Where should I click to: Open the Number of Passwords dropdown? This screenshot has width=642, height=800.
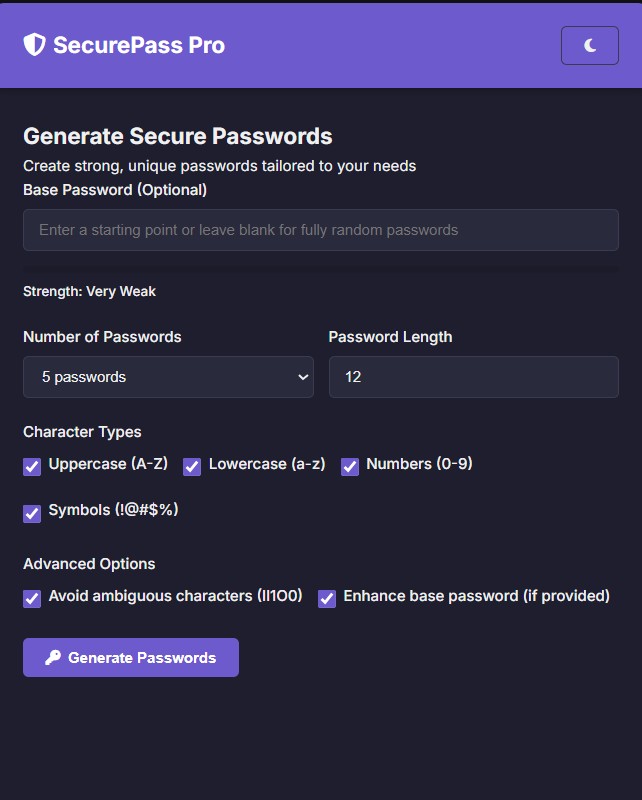(168, 377)
